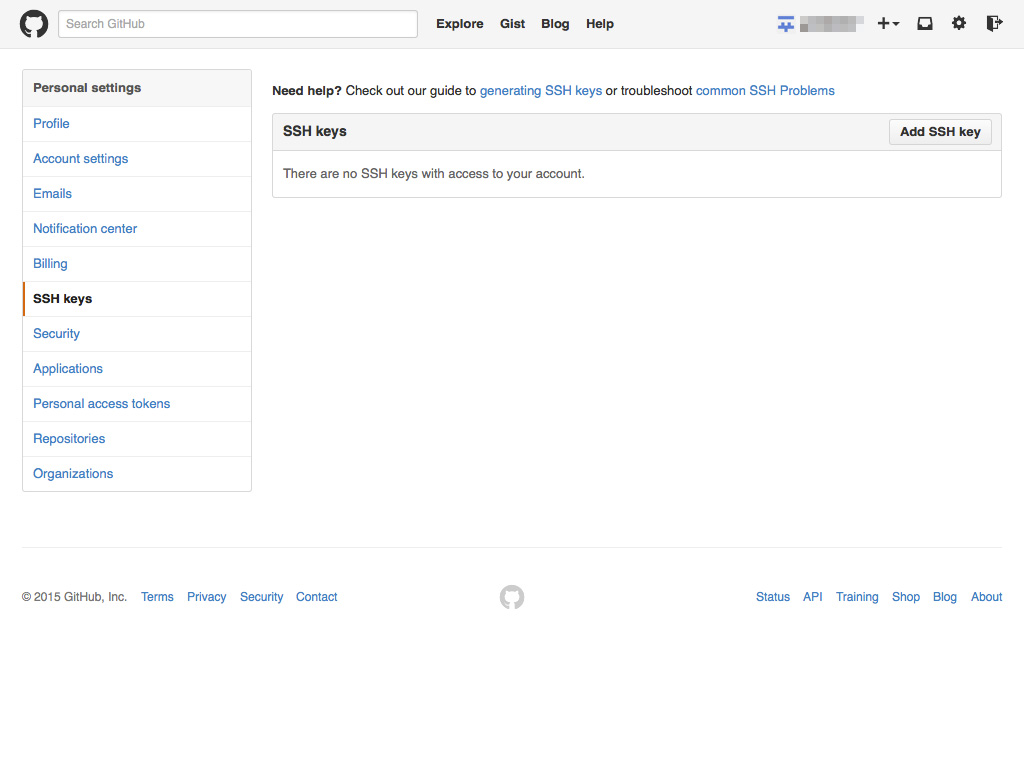The height and width of the screenshot is (768, 1024).
Task: Click the Status link in footer
Action: pyautogui.click(x=772, y=597)
